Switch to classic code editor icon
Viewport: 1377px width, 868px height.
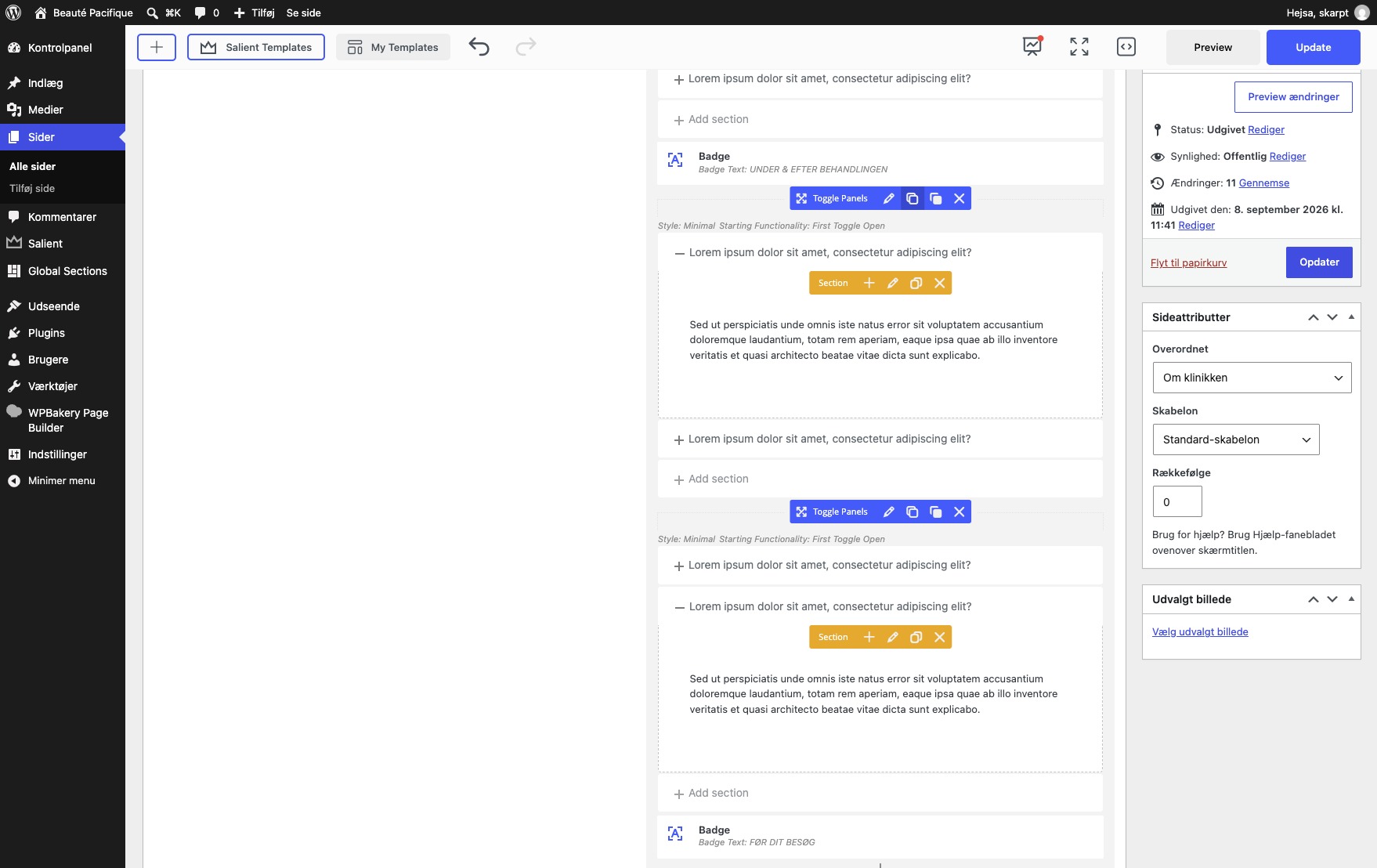[1126, 47]
